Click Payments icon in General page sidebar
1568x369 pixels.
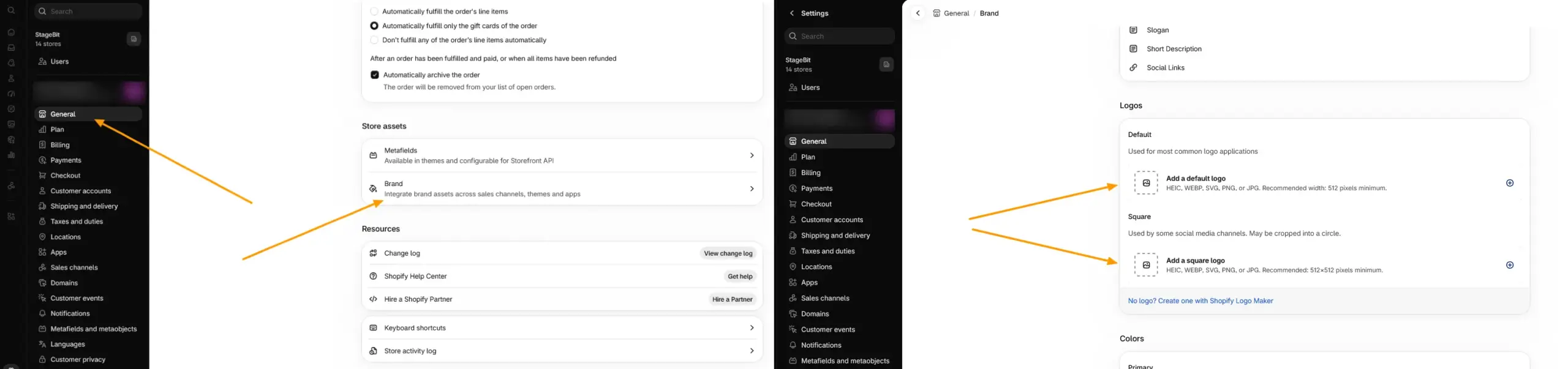[x=42, y=160]
